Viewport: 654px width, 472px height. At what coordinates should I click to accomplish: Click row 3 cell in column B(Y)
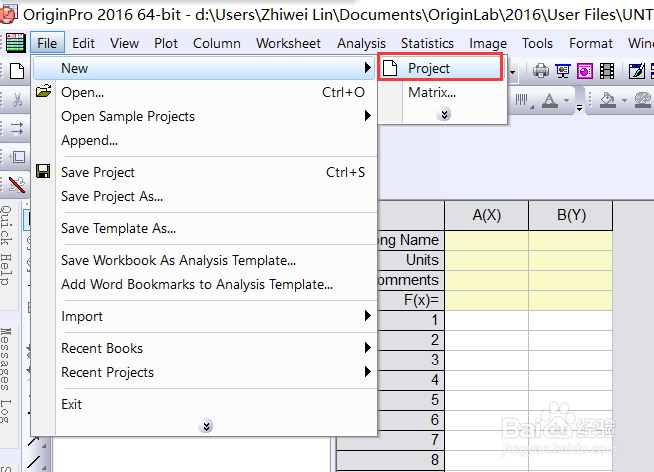pyautogui.click(x=571, y=360)
